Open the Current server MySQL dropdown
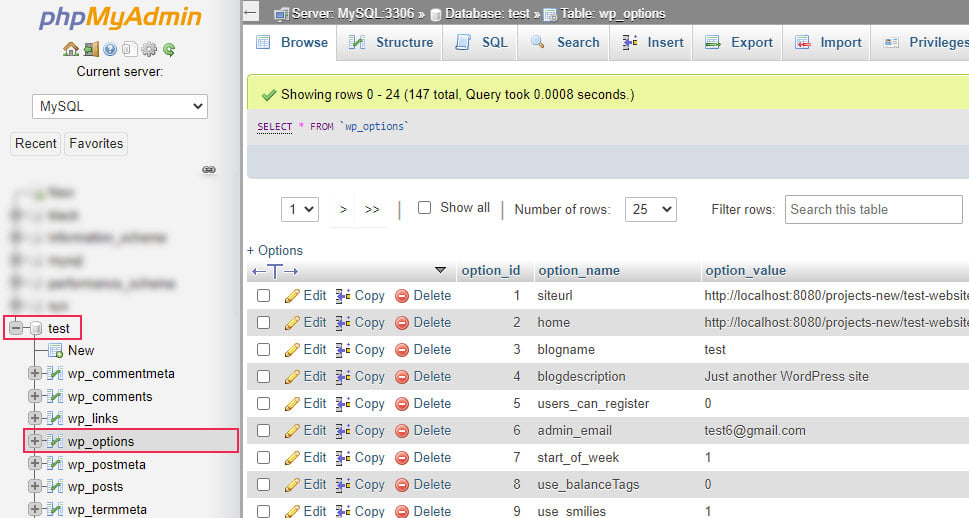Image resolution: width=969 pixels, height=518 pixels. (x=120, y=106)
